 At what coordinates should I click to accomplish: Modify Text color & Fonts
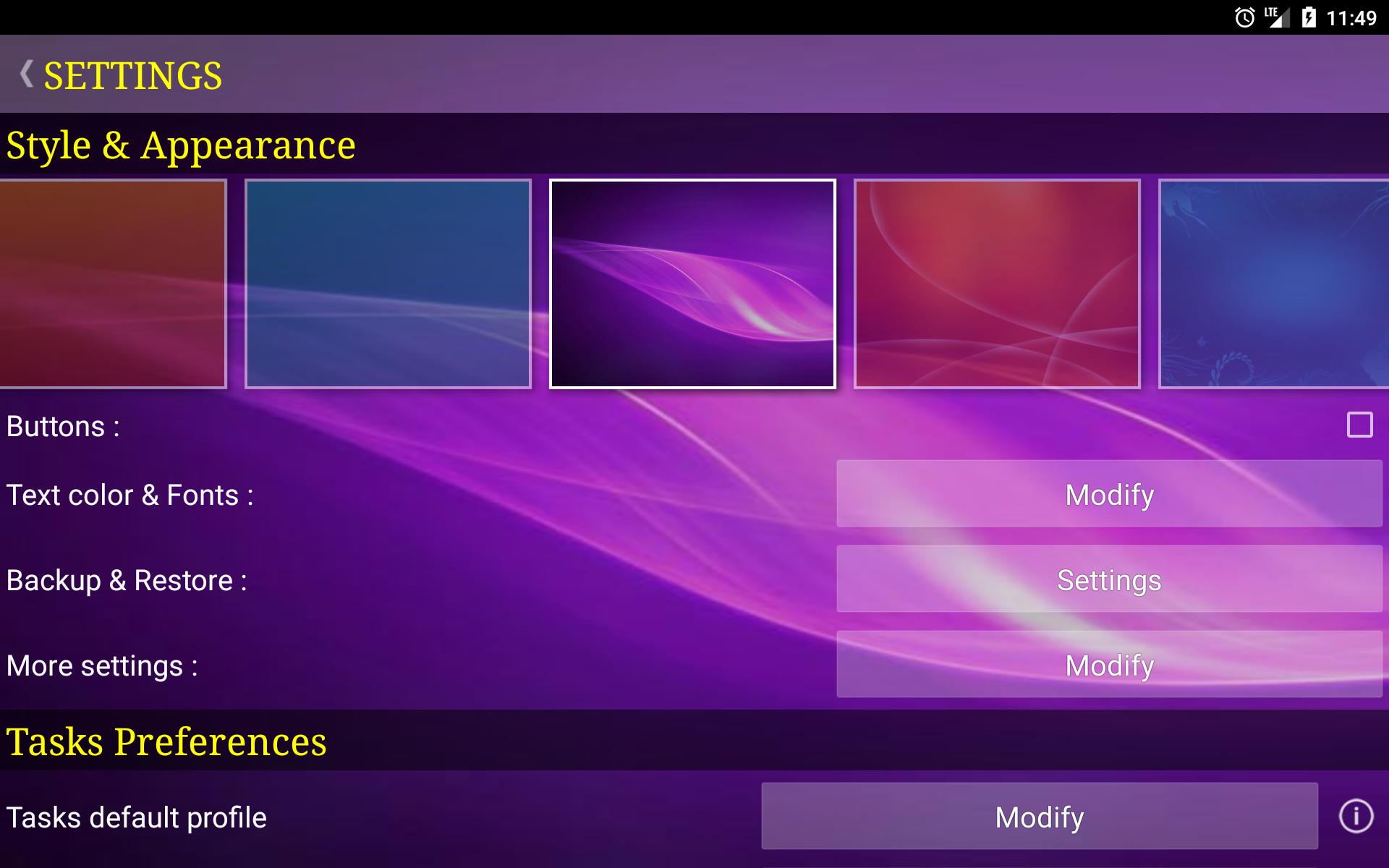tap(1109, 494)
